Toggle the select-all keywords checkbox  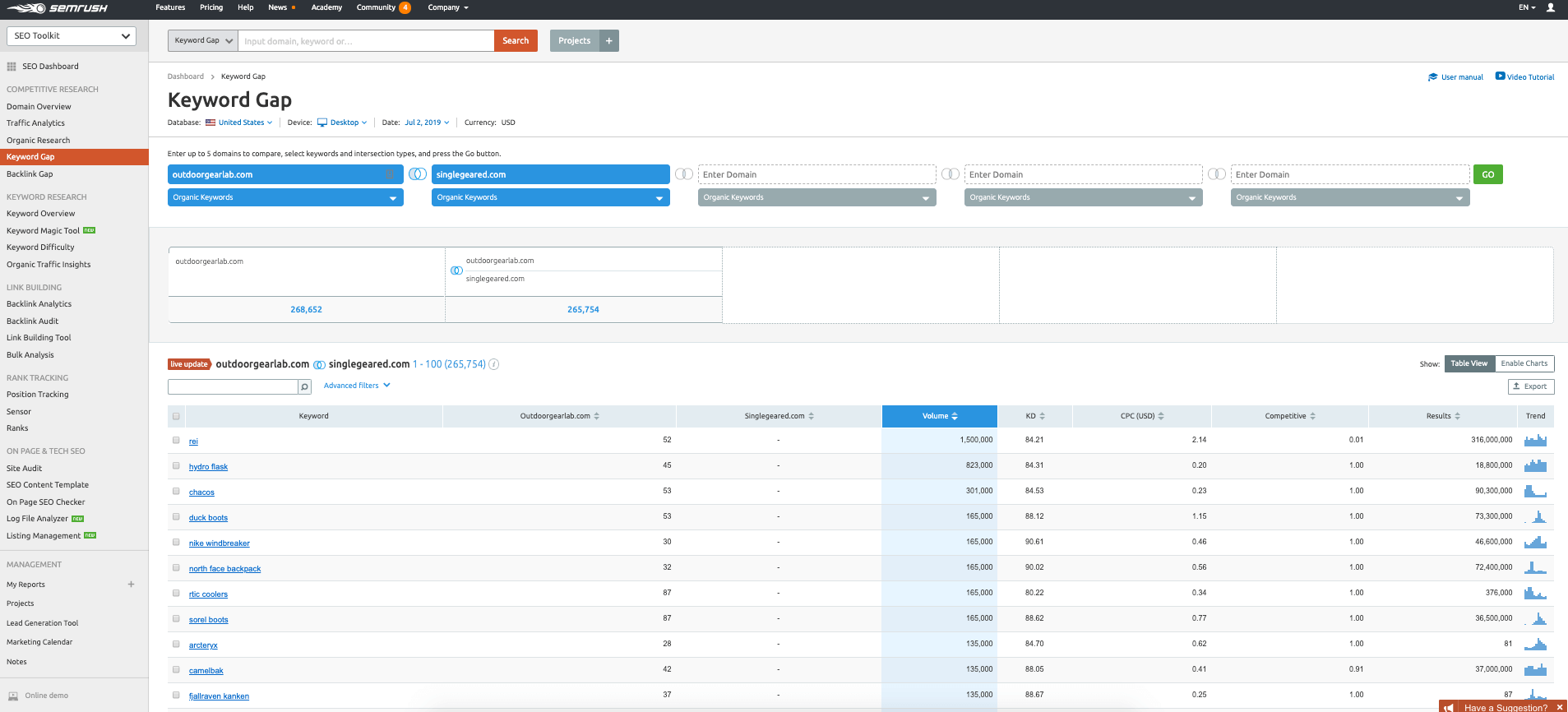176,416
